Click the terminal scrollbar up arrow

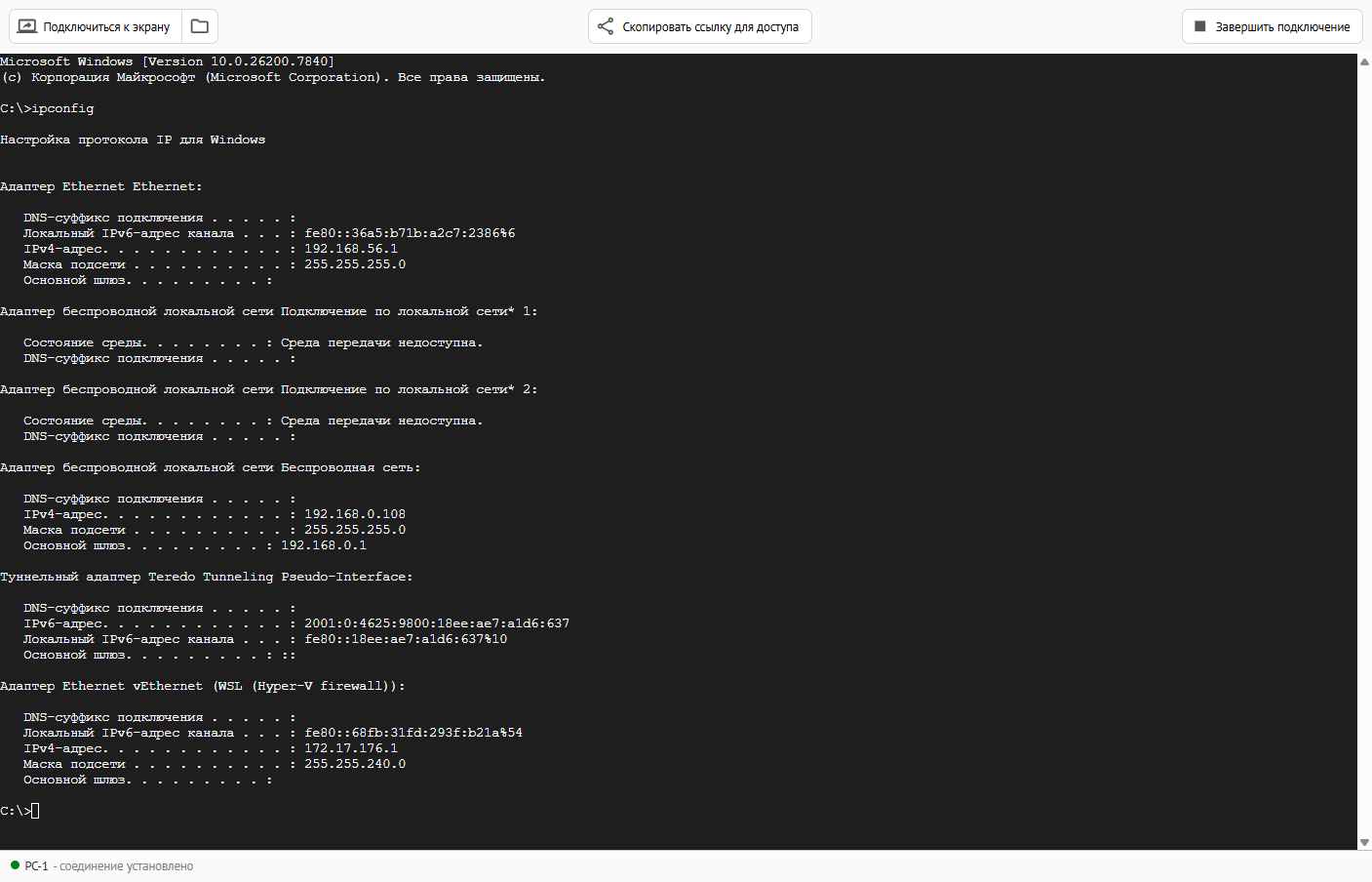click(x=1364, y=61)
